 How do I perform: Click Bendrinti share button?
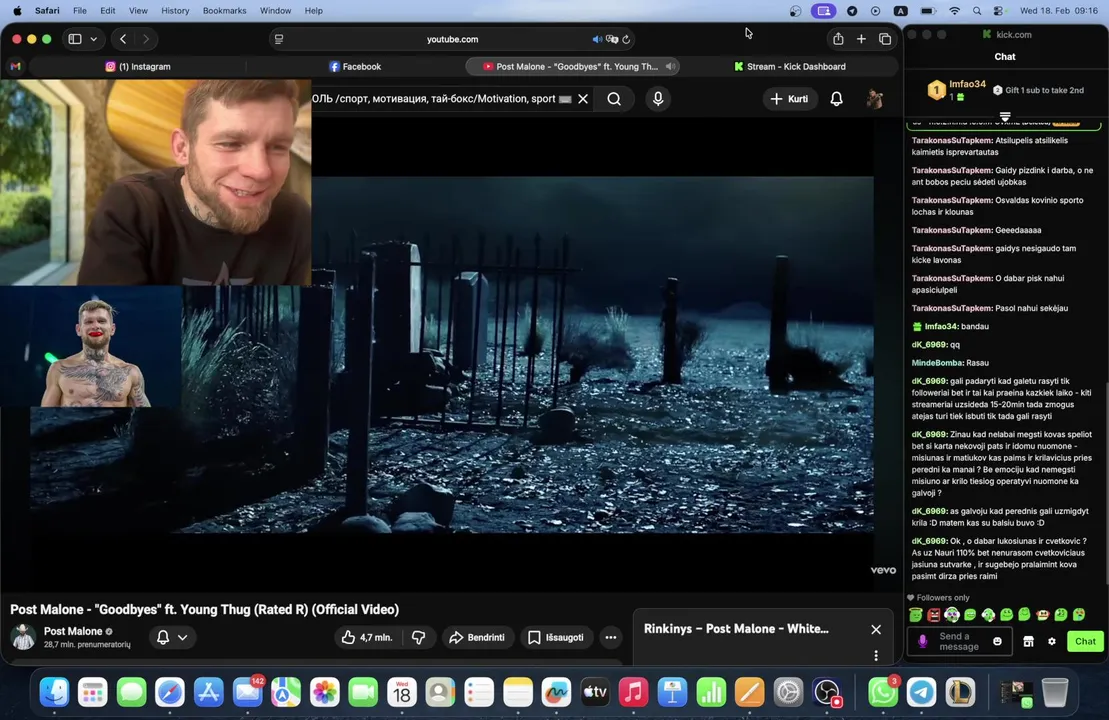477,637
